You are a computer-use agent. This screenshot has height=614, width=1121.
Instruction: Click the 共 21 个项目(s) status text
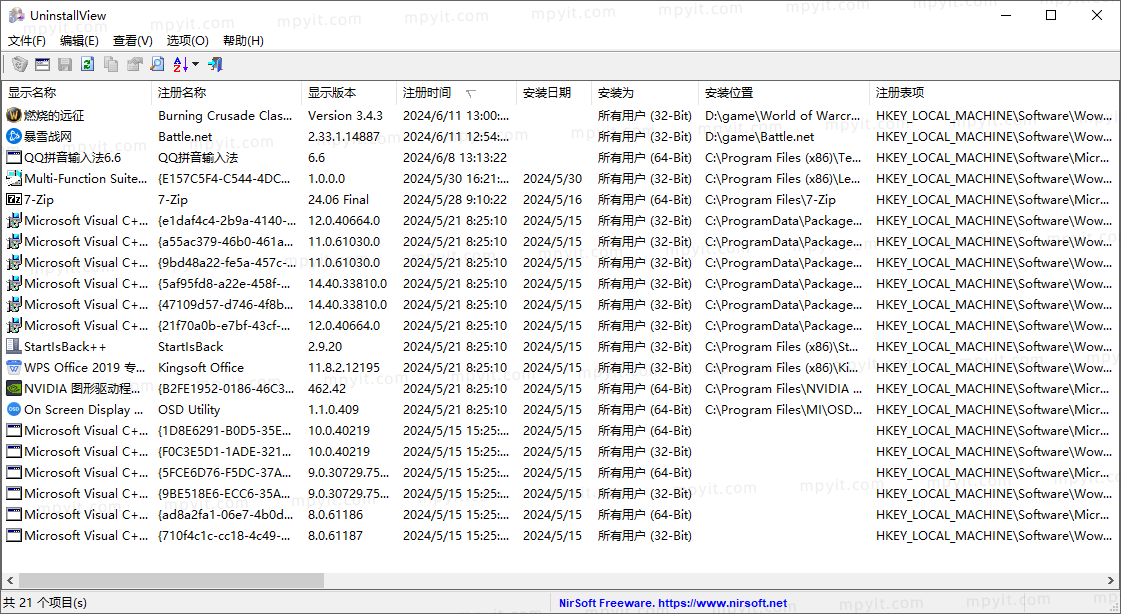tap(45, 603)
